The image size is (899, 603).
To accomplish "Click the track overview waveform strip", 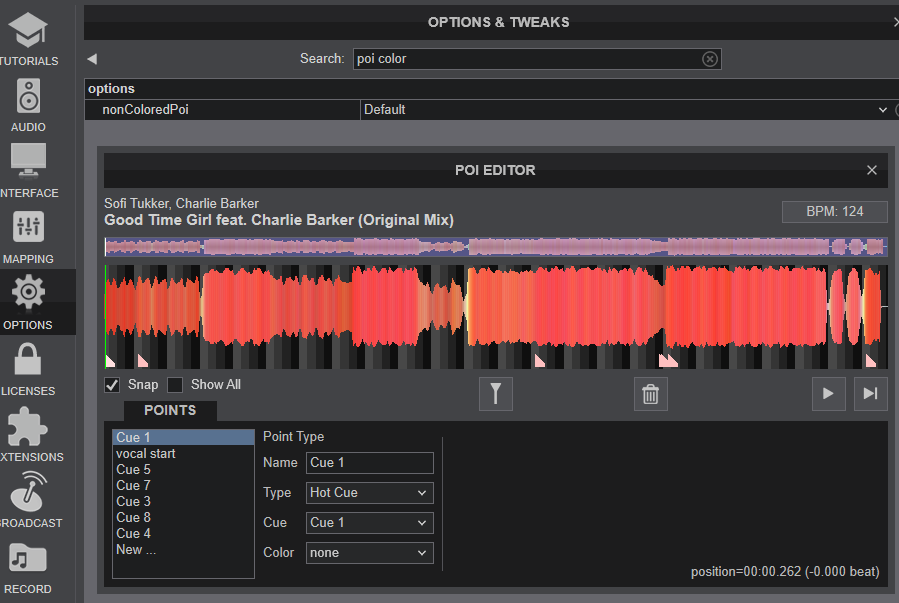I will 496,247.
